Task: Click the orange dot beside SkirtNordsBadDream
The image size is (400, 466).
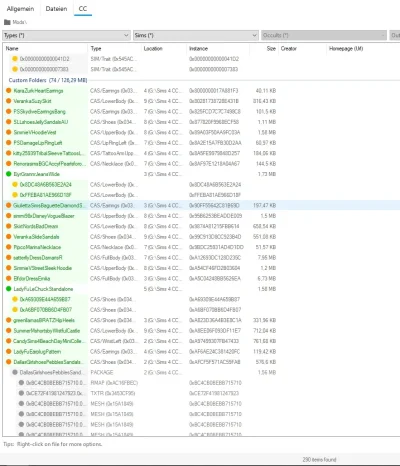Action: click(9, 226)
